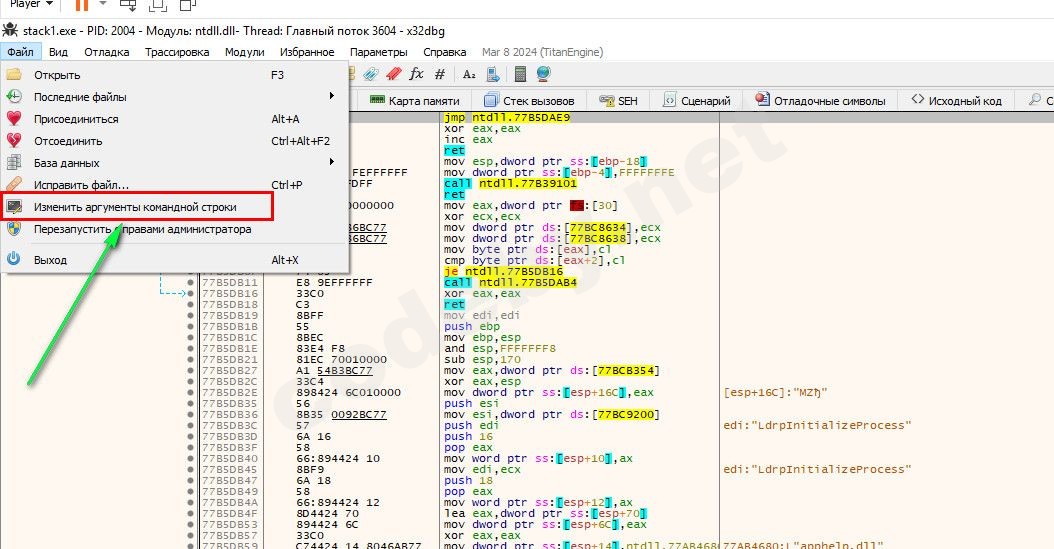1054x549 pixels.
Task: Open the 'Отладка' menu
Action: pos(106,52)
